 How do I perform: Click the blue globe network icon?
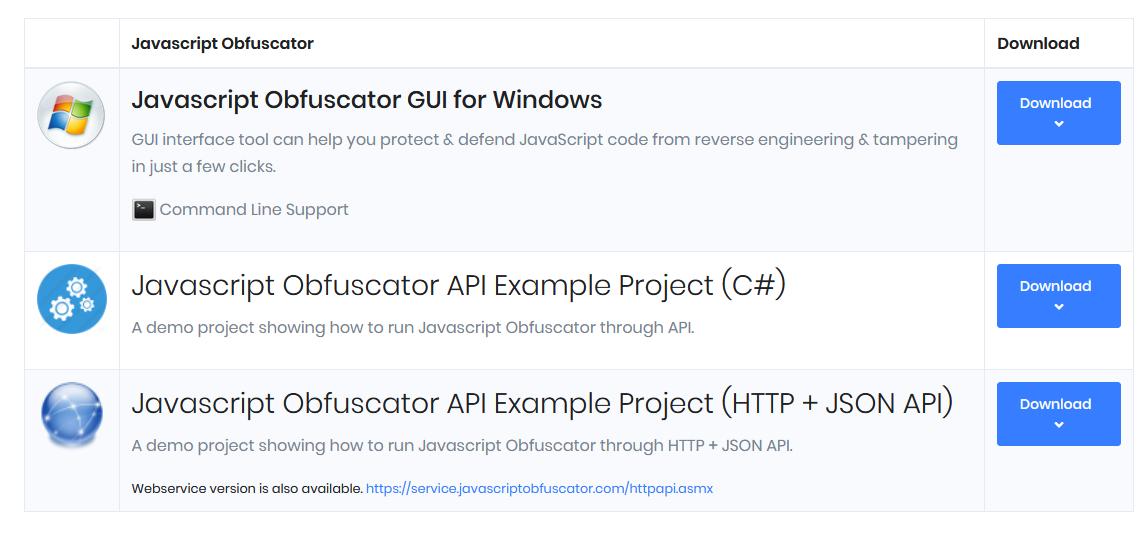pos(71,415)
